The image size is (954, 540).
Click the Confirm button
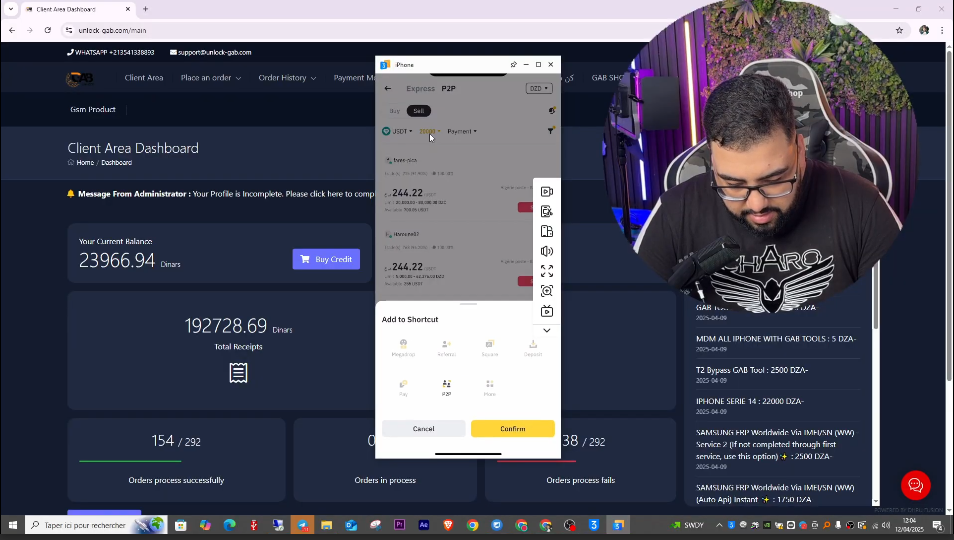tap(512, 429)
